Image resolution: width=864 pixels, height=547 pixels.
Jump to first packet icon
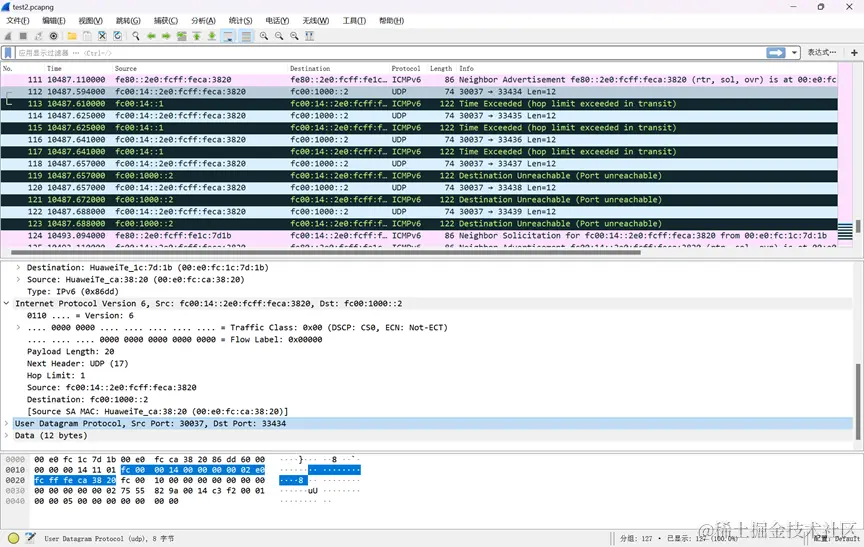coord(197,36)
